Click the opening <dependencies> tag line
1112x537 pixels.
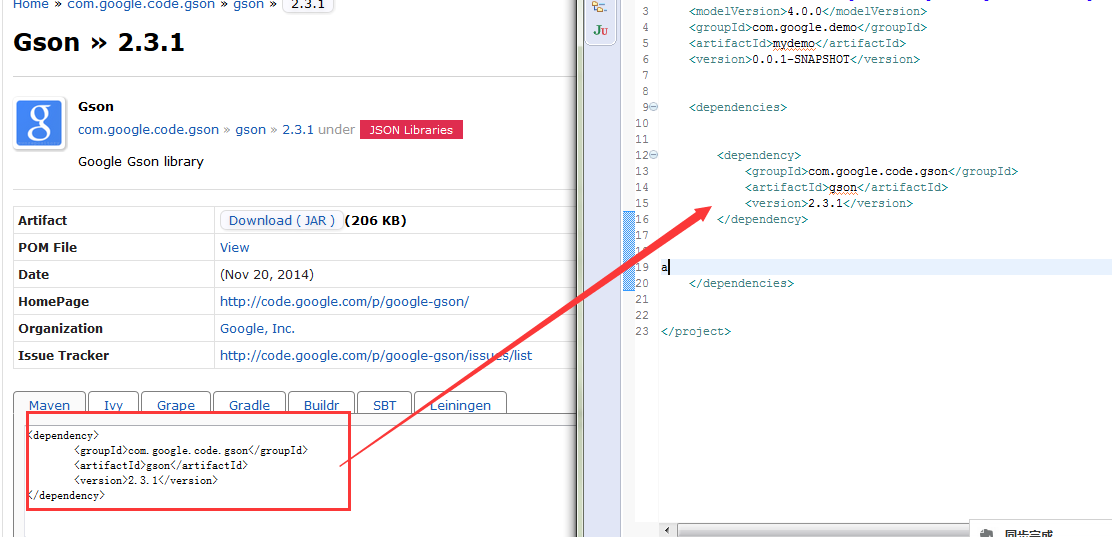click(x=738, y=107)
